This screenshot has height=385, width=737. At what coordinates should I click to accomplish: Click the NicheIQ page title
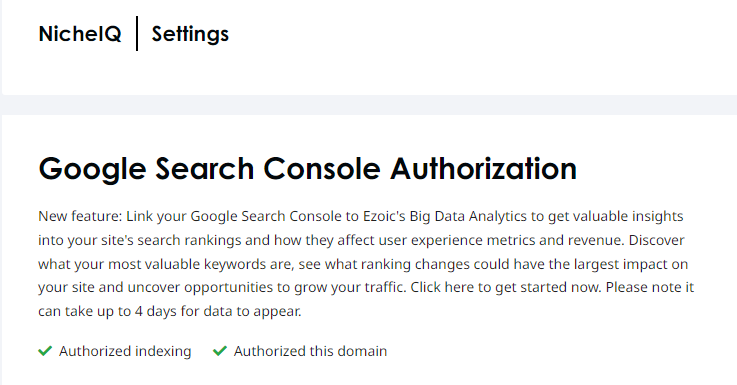80,34
